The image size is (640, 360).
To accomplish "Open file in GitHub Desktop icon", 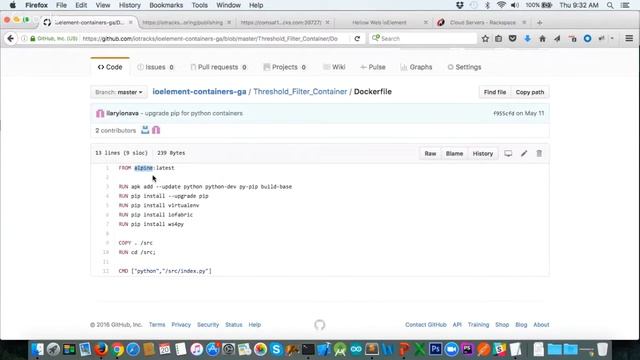I will (x=508, y=153).
